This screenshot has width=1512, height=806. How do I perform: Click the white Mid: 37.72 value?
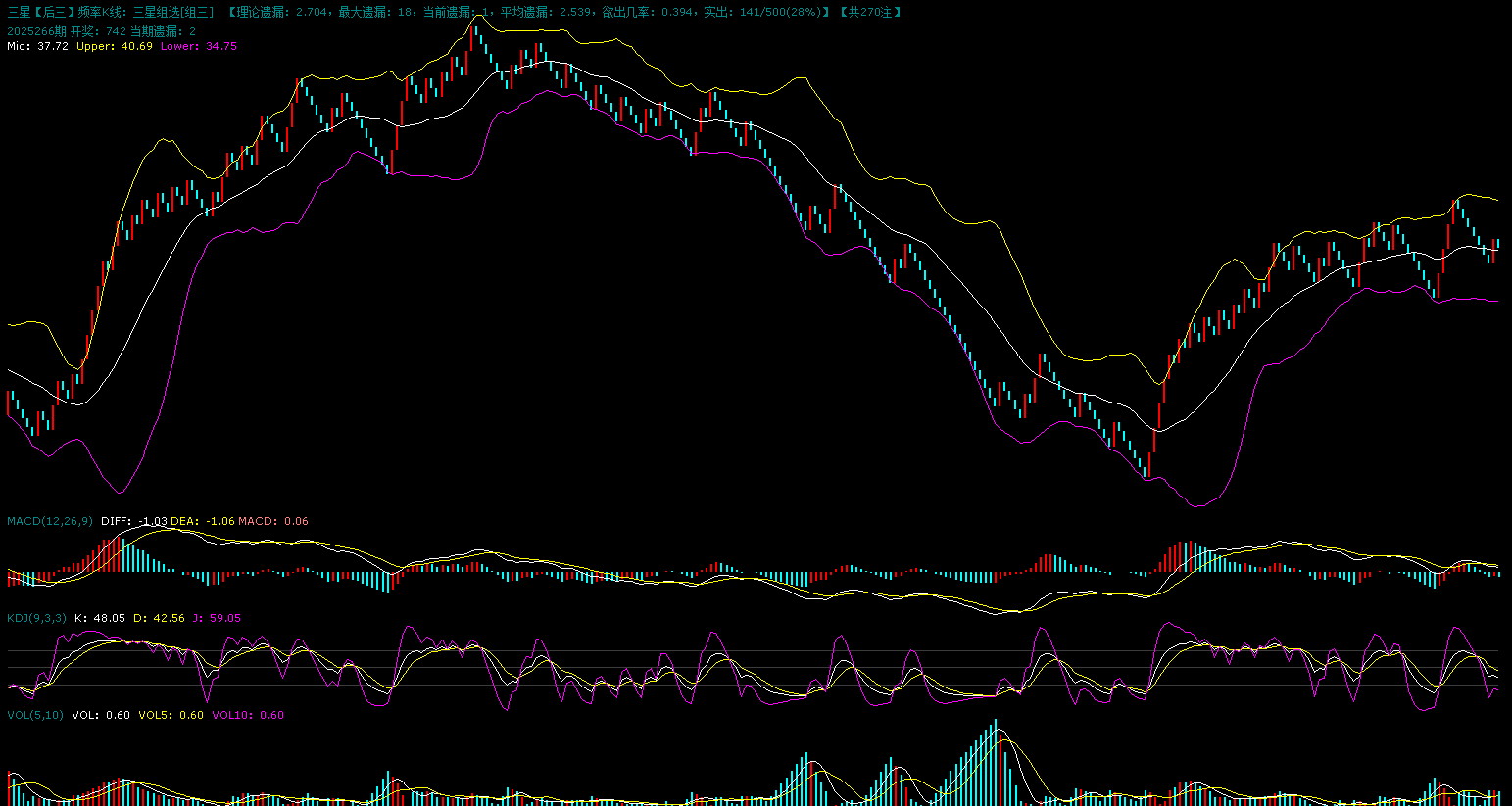pyautogui.click(x=38, y=46)
